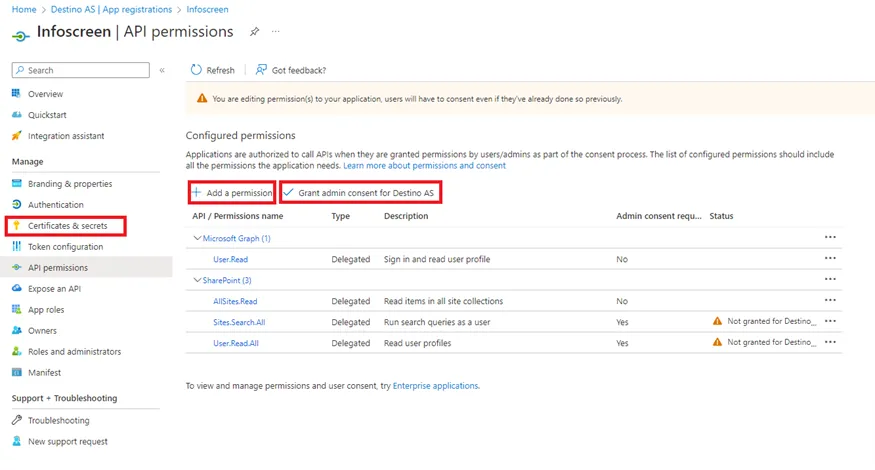
Task: Click the Description column header
Action: pyautogui.click(x=406, y=216)
